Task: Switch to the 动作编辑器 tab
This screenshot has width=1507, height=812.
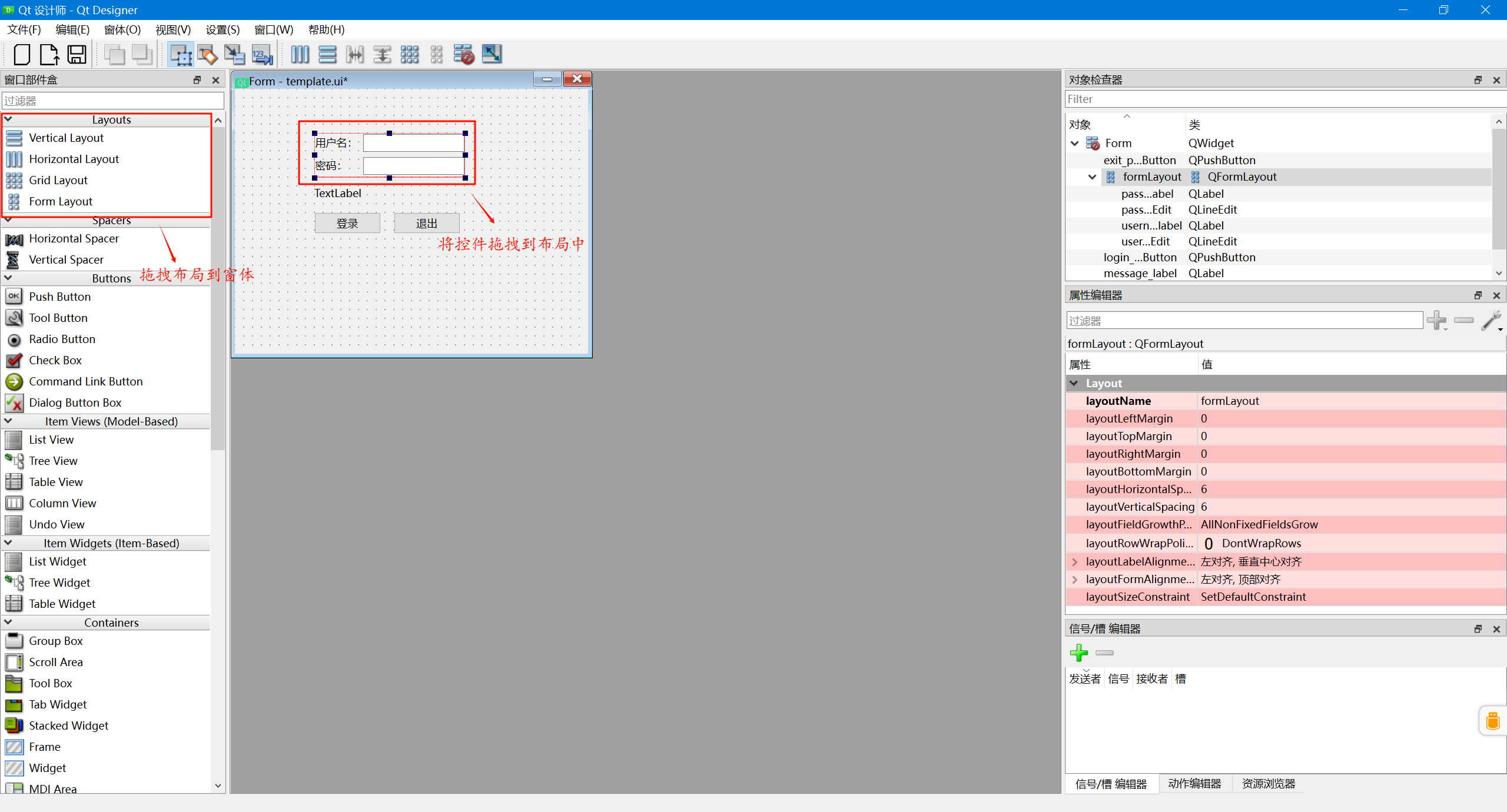Action: 1194,784
